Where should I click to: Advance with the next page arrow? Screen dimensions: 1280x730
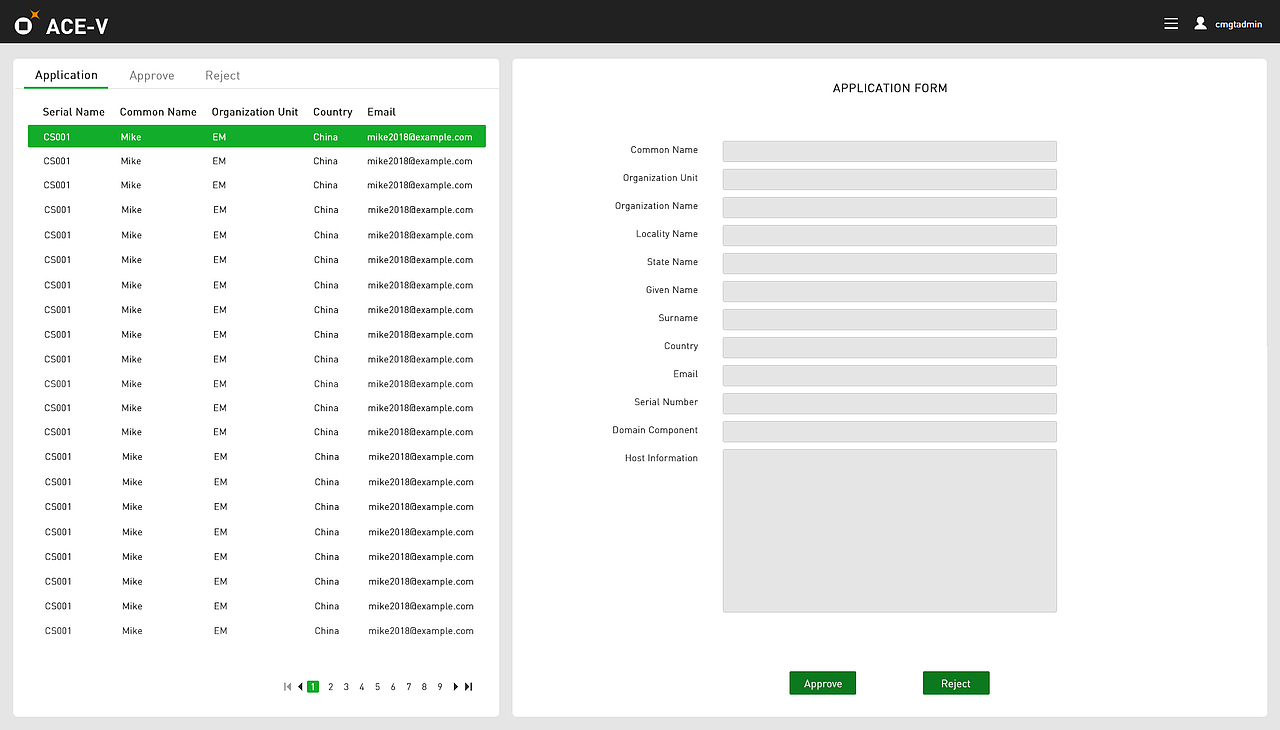(x=455, y=686)
